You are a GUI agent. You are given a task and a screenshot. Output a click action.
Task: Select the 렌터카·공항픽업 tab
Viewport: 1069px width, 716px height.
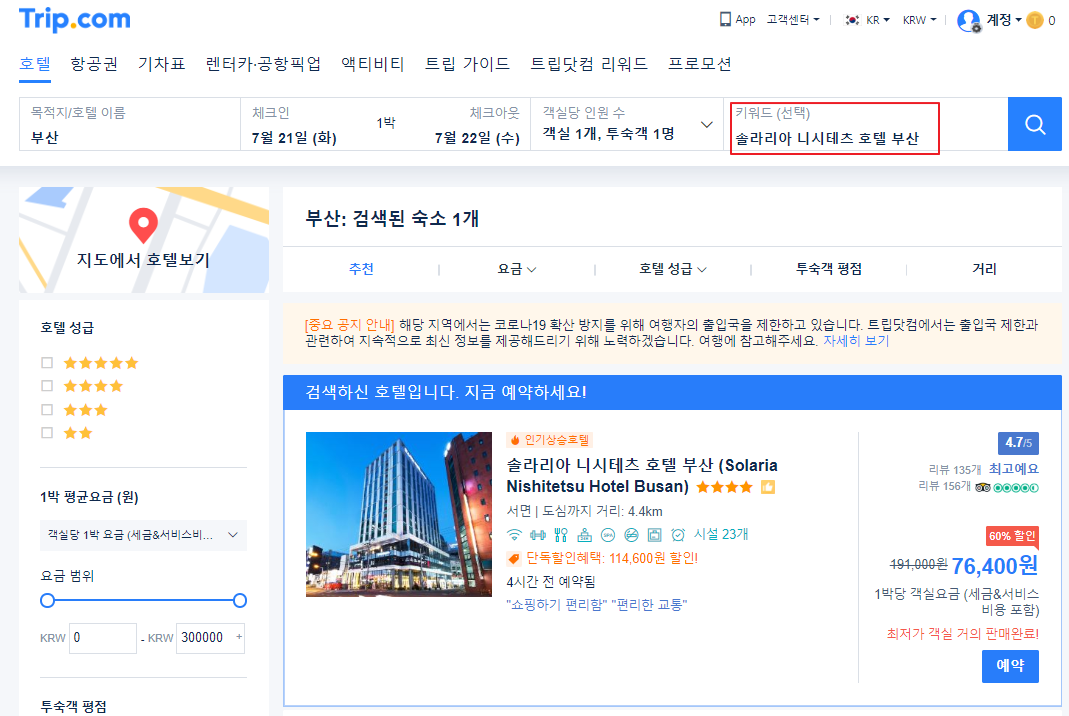tap(263, 63)
